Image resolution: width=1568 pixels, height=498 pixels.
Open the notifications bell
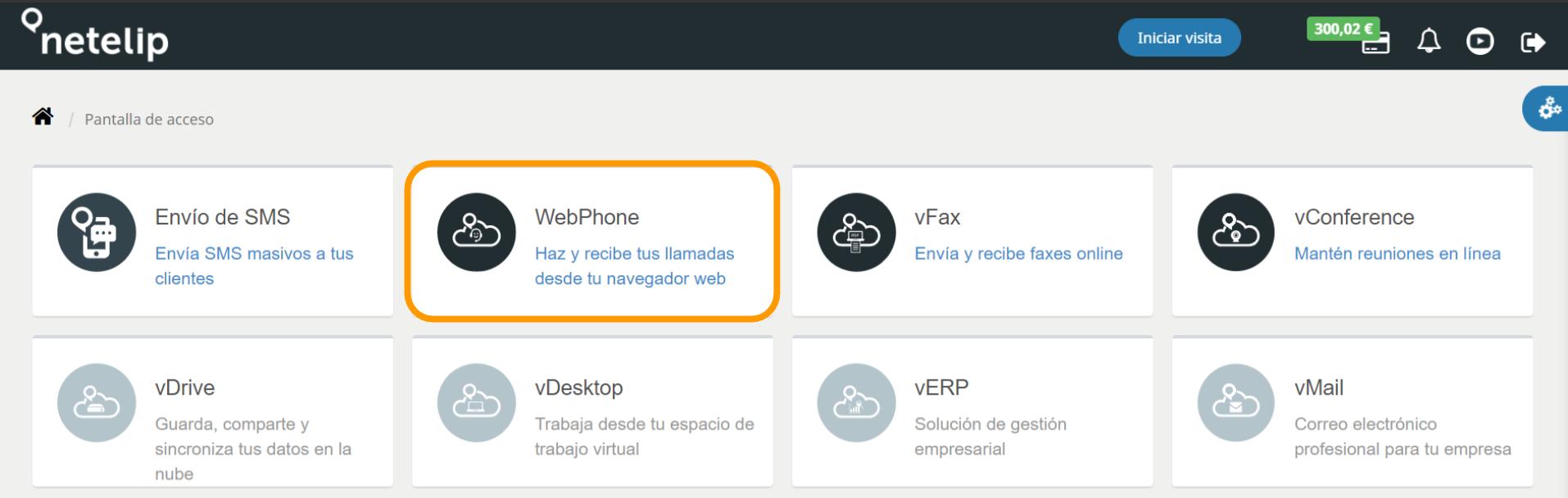(x=1429, y=41)
